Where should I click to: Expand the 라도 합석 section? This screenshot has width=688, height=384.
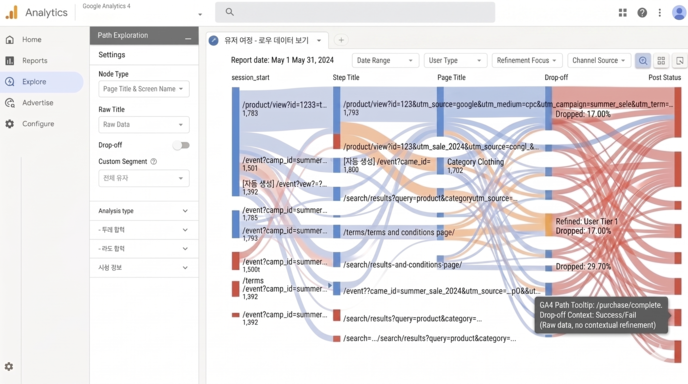(x=144, y=249)
